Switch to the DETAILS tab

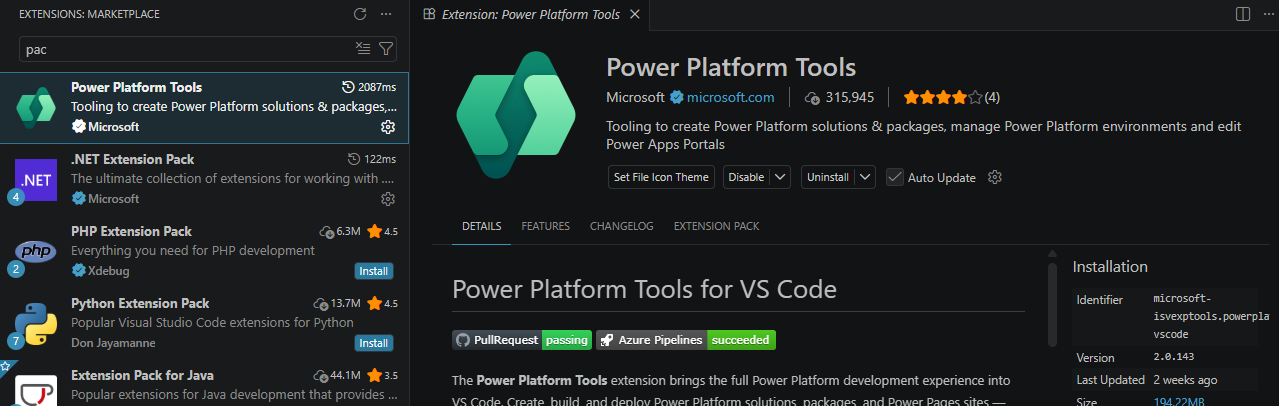pyautogui.click(x=481, y=227)
